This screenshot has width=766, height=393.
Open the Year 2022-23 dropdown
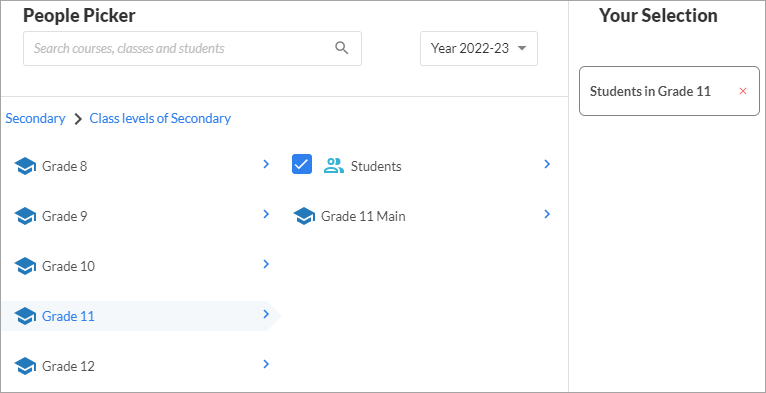pyautogui.click(x=479, y=48)
